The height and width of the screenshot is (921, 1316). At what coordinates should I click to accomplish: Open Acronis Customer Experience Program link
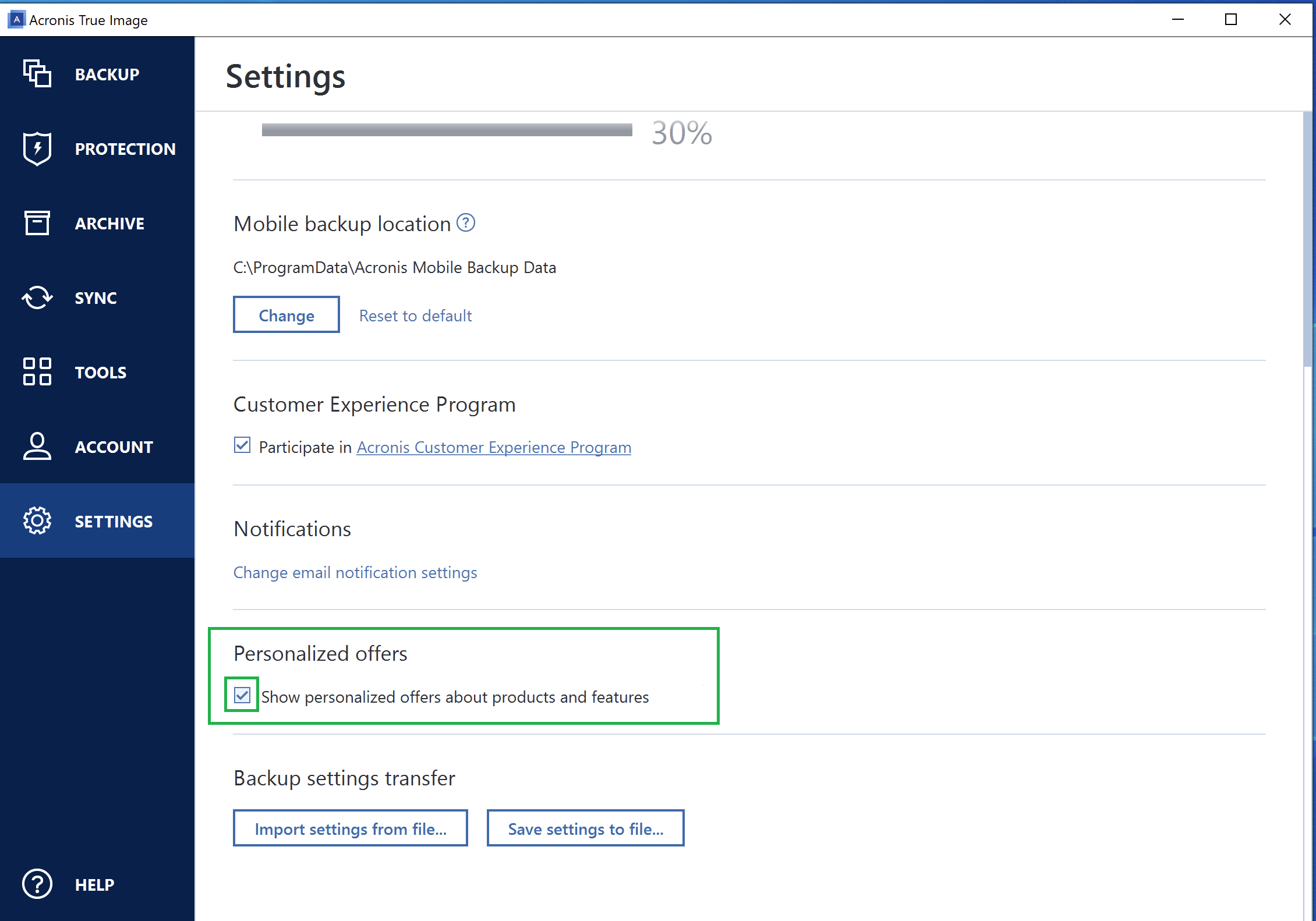pyautogui.click(x=493, y=447)
